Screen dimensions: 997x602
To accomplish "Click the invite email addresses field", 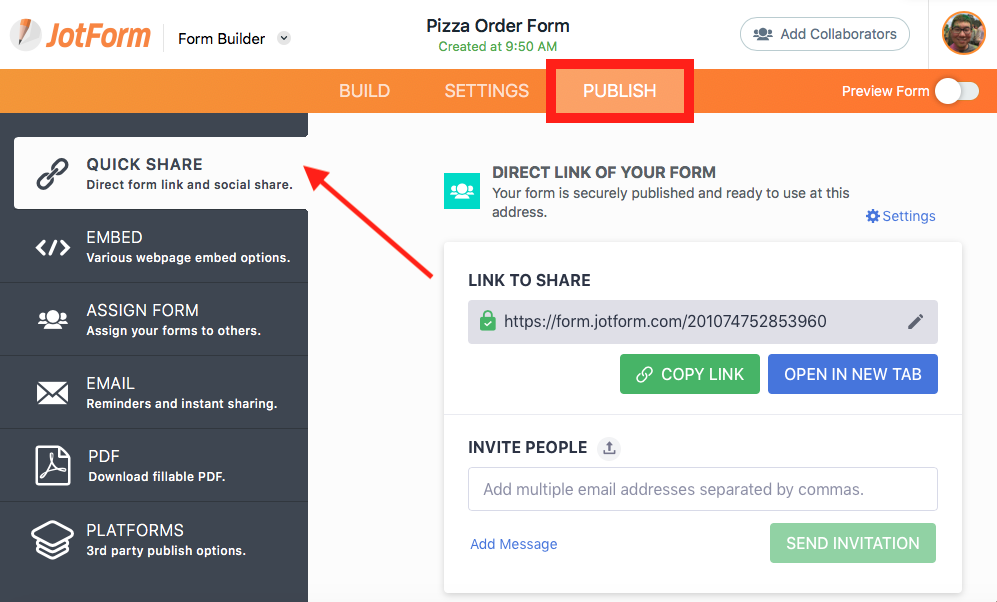I will click(702, 489).
